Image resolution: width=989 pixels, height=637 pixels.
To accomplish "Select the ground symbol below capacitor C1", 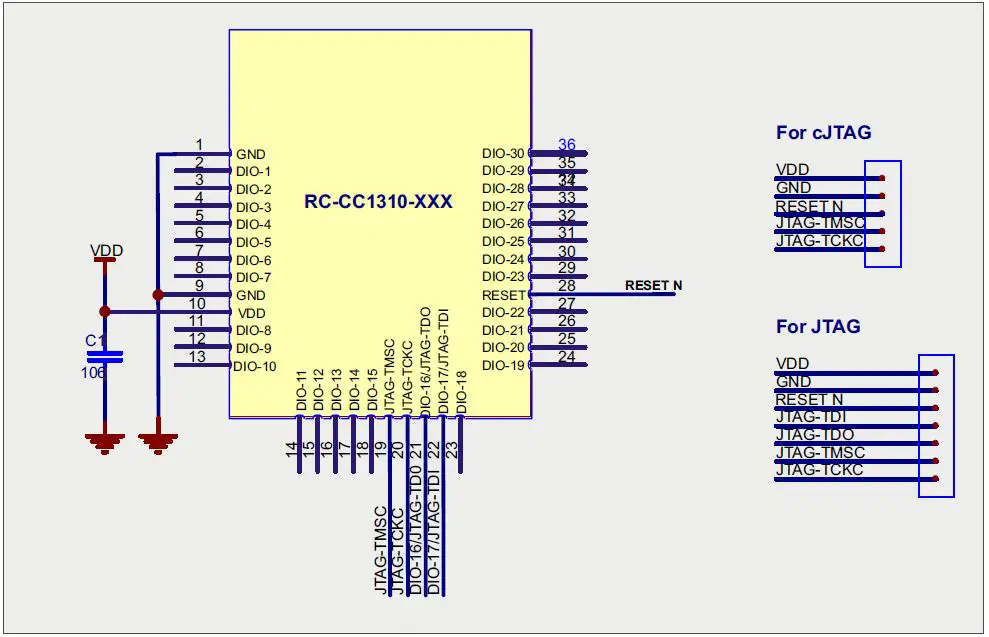I will tap(105, 443).
